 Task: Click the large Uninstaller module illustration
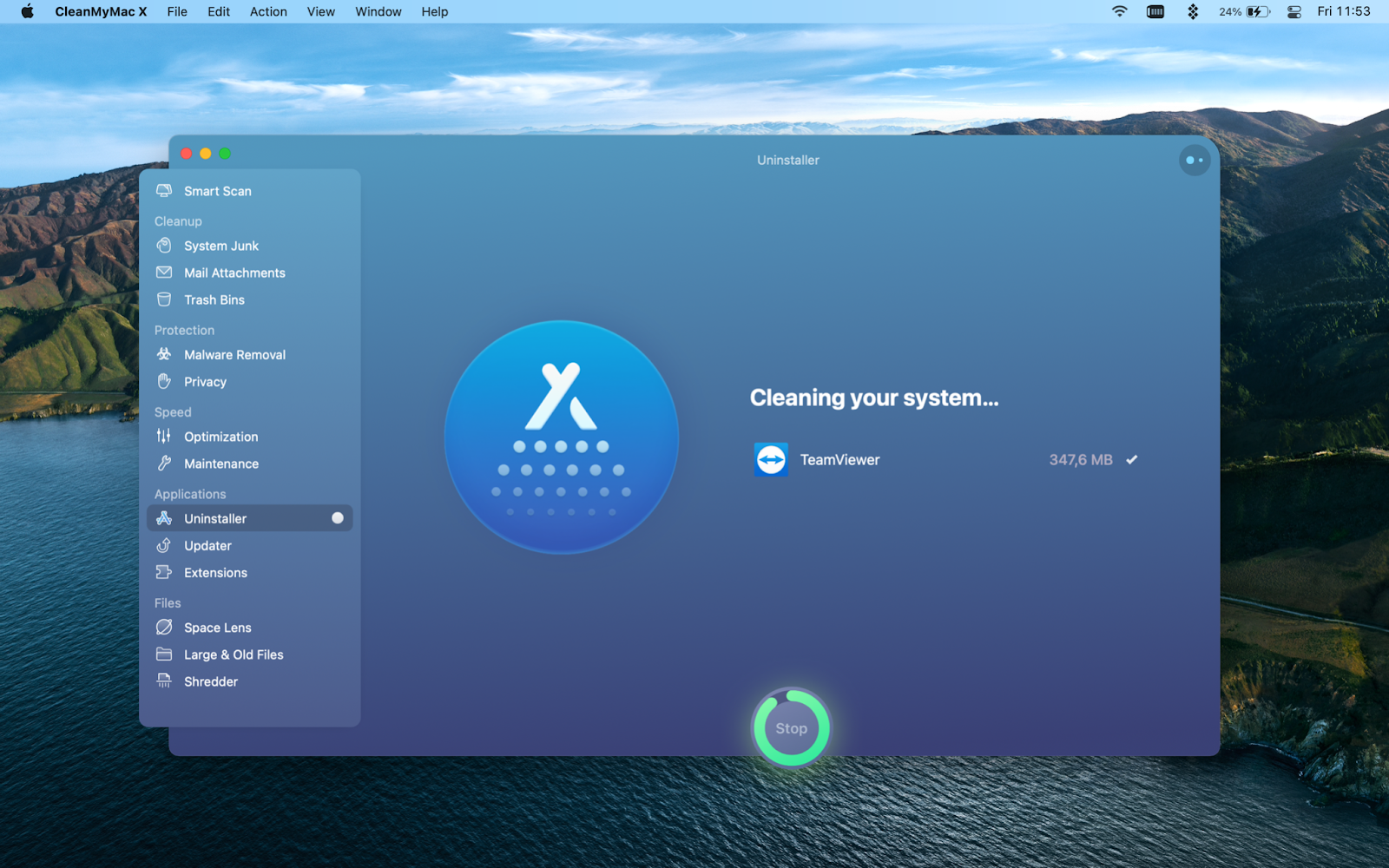pyautogui.click(x=562, y=437)
